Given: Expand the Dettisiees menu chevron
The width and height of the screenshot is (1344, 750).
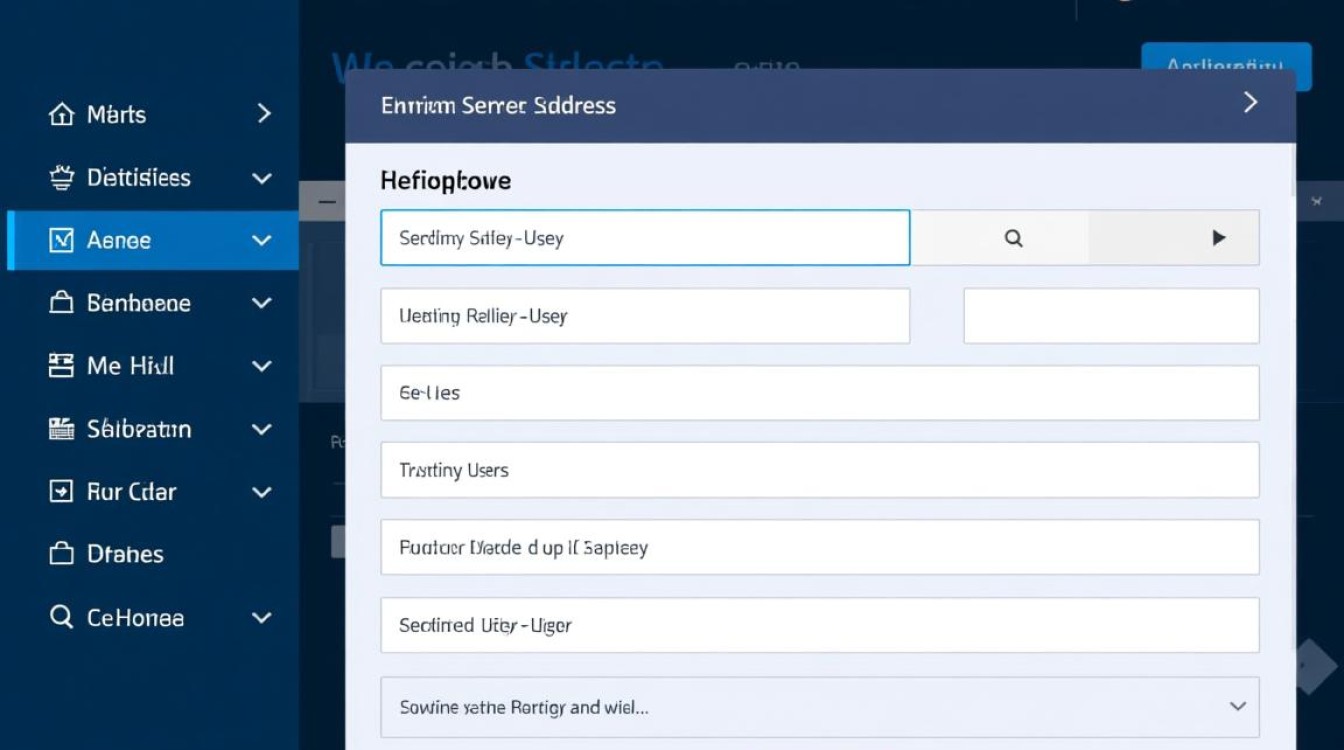Looking at the screenshot, I should (x=262, y=178).
